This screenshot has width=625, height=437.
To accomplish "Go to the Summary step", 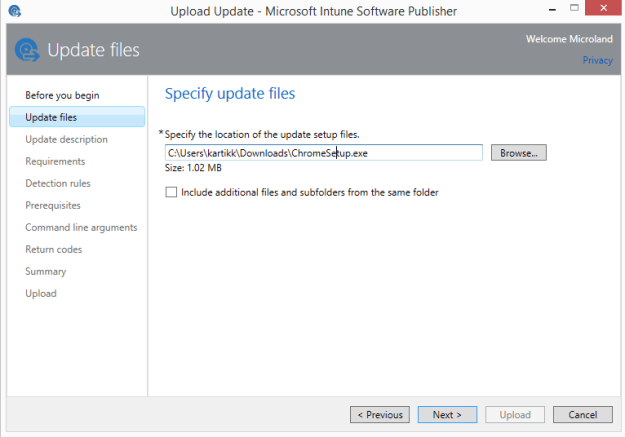I will point(45,272).
